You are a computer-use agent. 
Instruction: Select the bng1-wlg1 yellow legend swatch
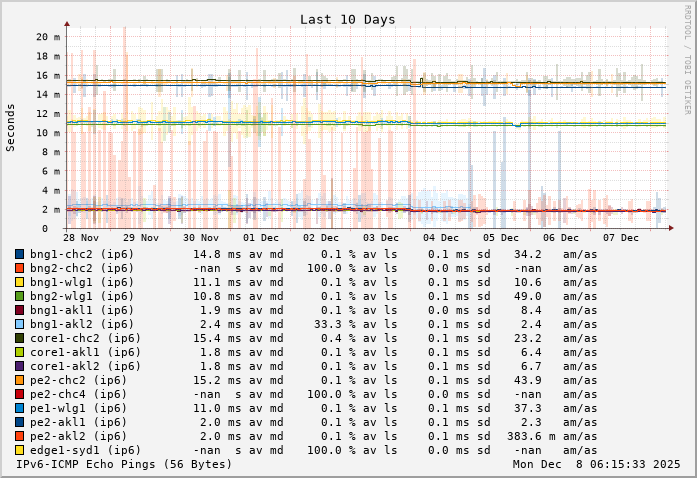pos(19,282)
